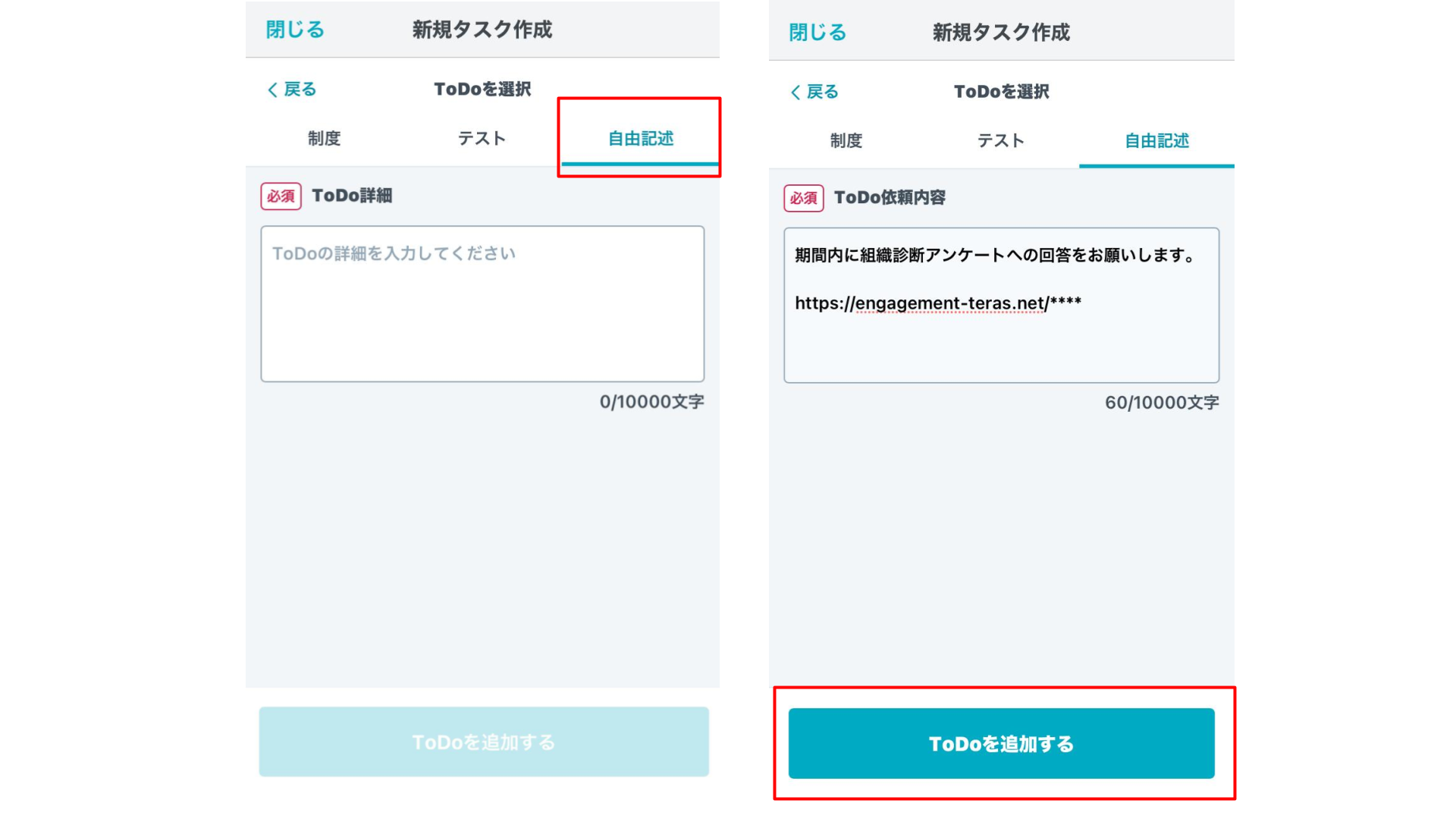Select the 自由記述 tab in left screen
The width and height of the screenshot is (1456, 819).
click(640, 138)
